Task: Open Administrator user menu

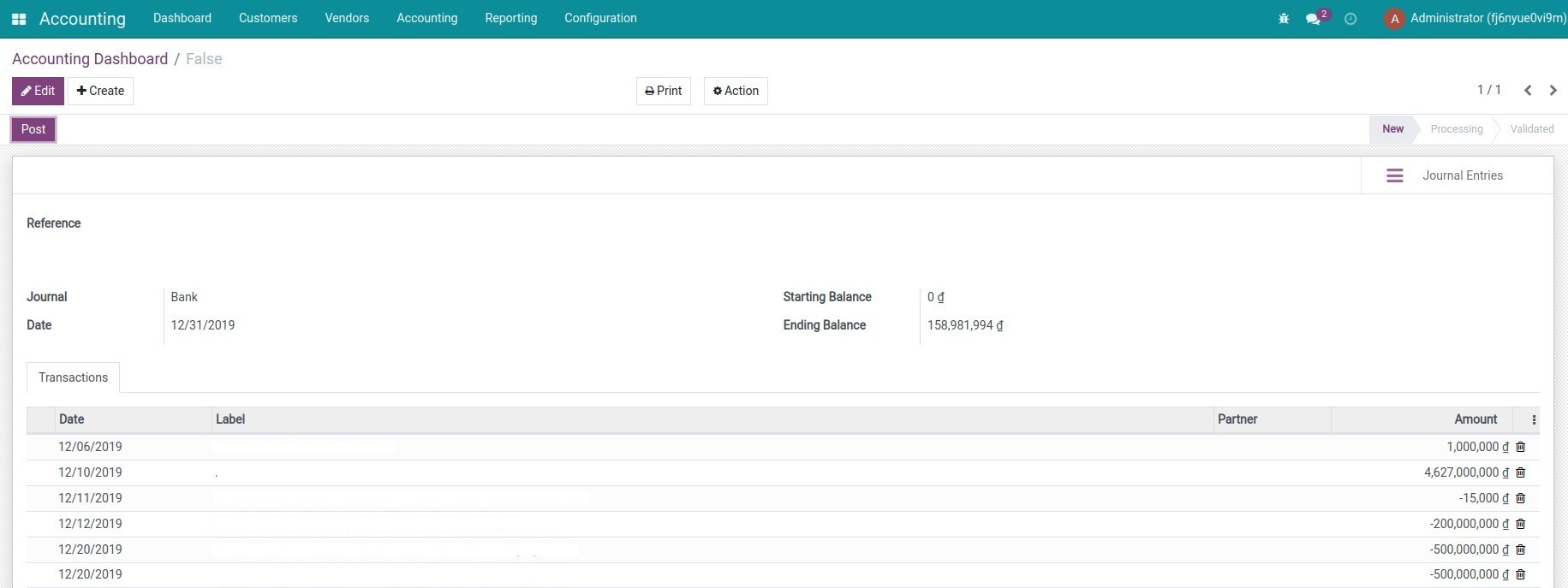Action: 1476,19
